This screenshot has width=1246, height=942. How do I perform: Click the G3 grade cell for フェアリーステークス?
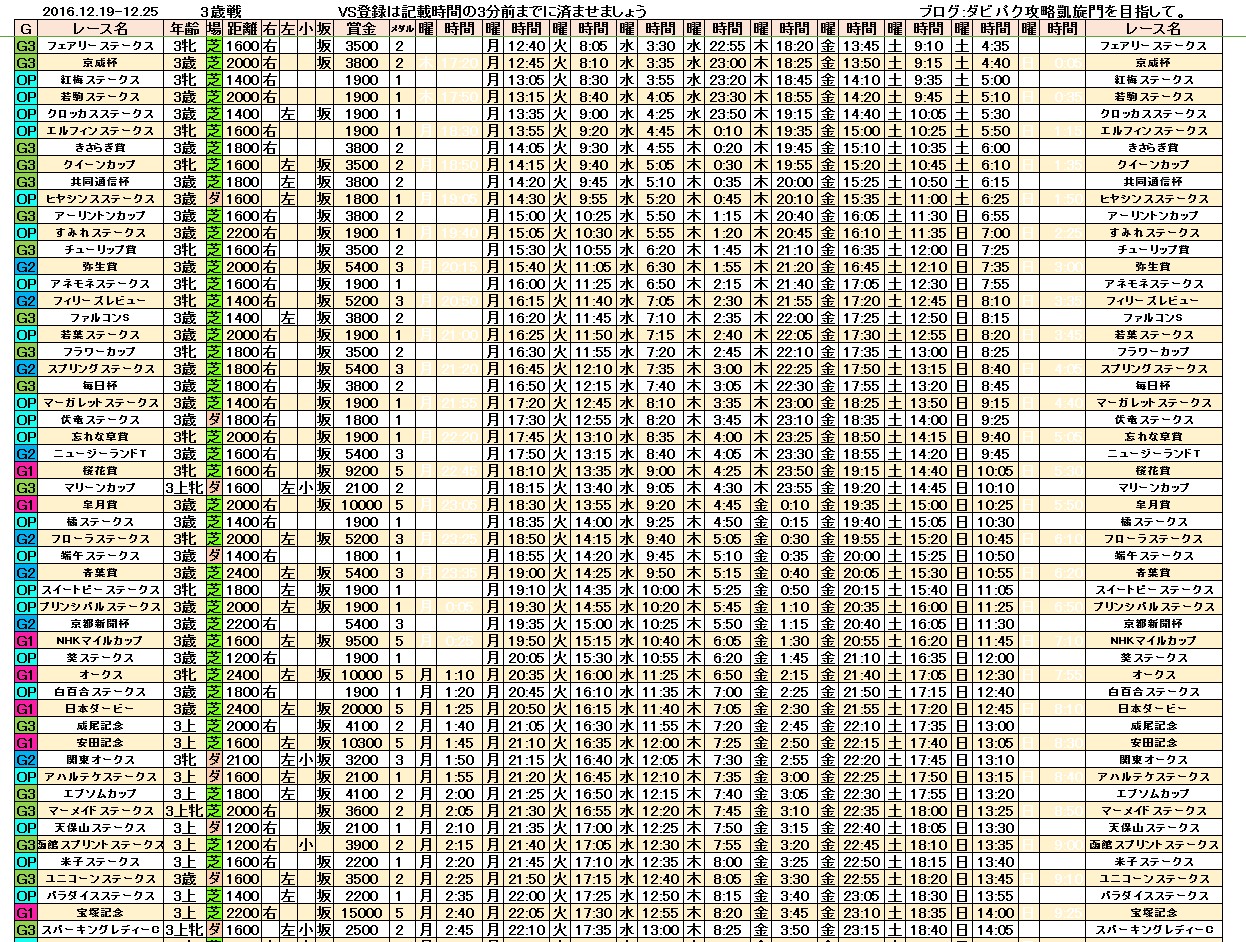tap(26, 46)
